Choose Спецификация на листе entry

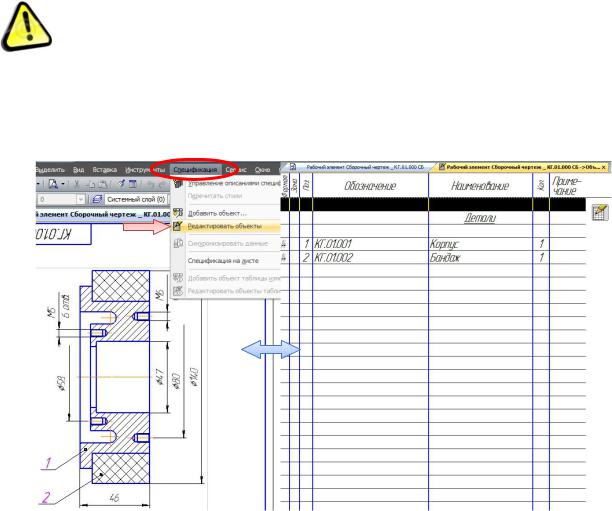(x=225, y=261)
